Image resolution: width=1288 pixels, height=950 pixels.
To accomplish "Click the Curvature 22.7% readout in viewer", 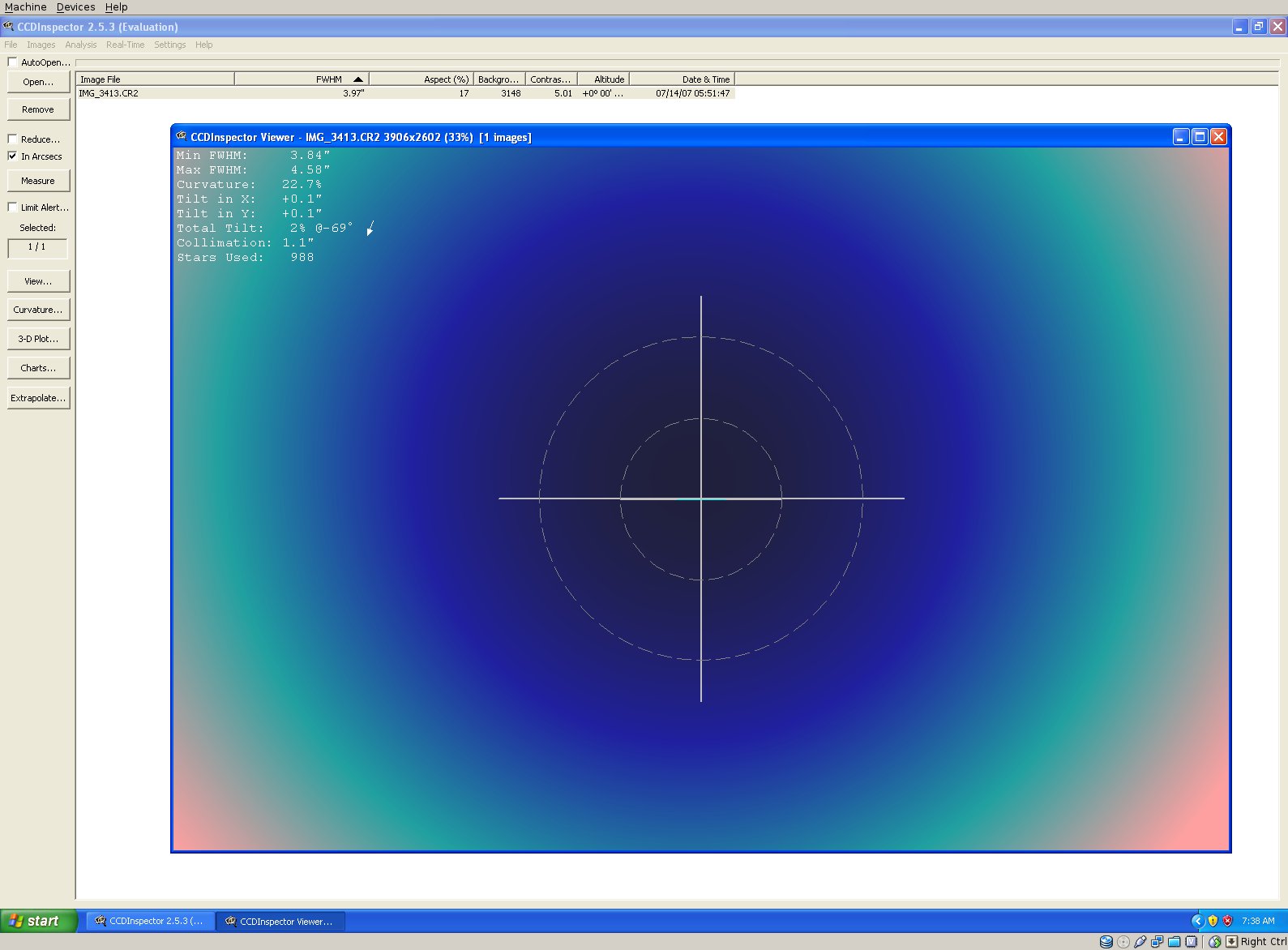I will tap(249, 185).
